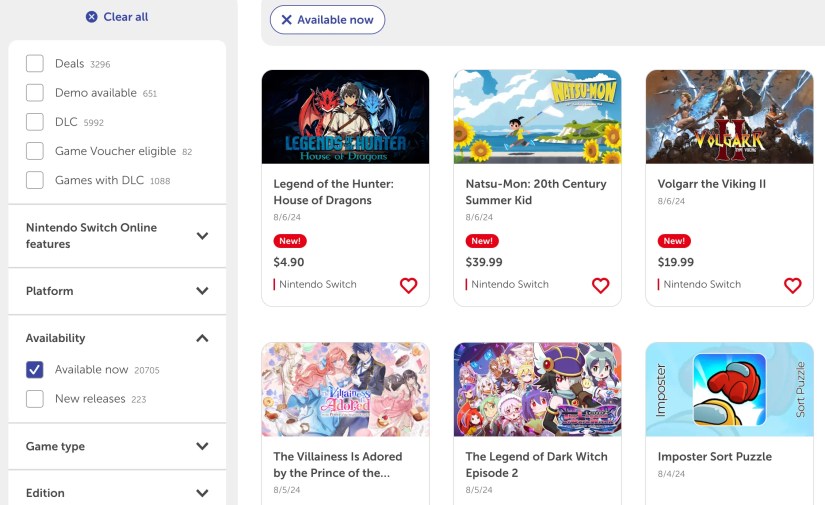Click the Clear all X icon
825x505 pixels.
click(92, 17)
